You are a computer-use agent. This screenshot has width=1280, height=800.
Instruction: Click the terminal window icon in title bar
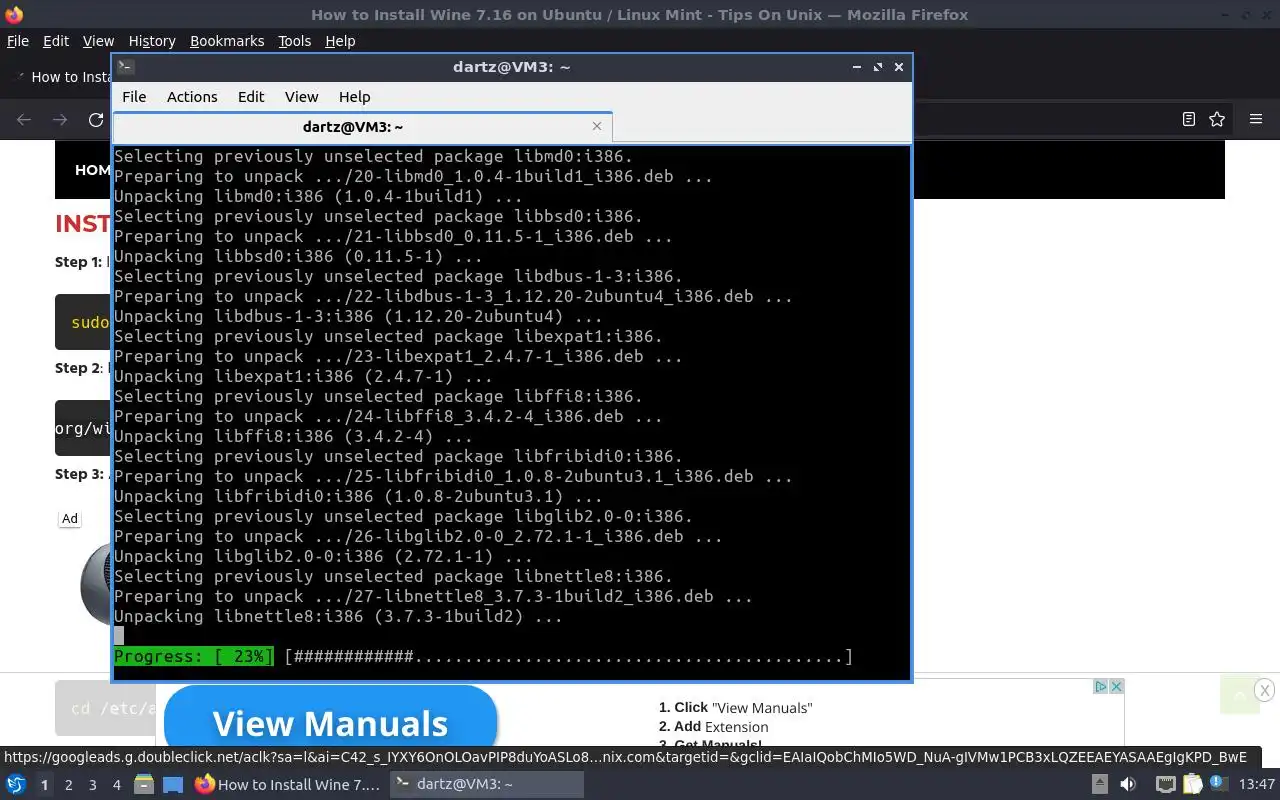pos(125,67)
